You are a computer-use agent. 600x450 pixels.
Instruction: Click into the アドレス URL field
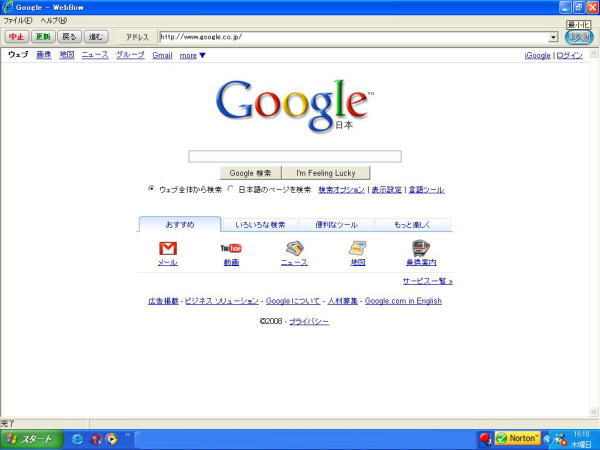point(354,37)
